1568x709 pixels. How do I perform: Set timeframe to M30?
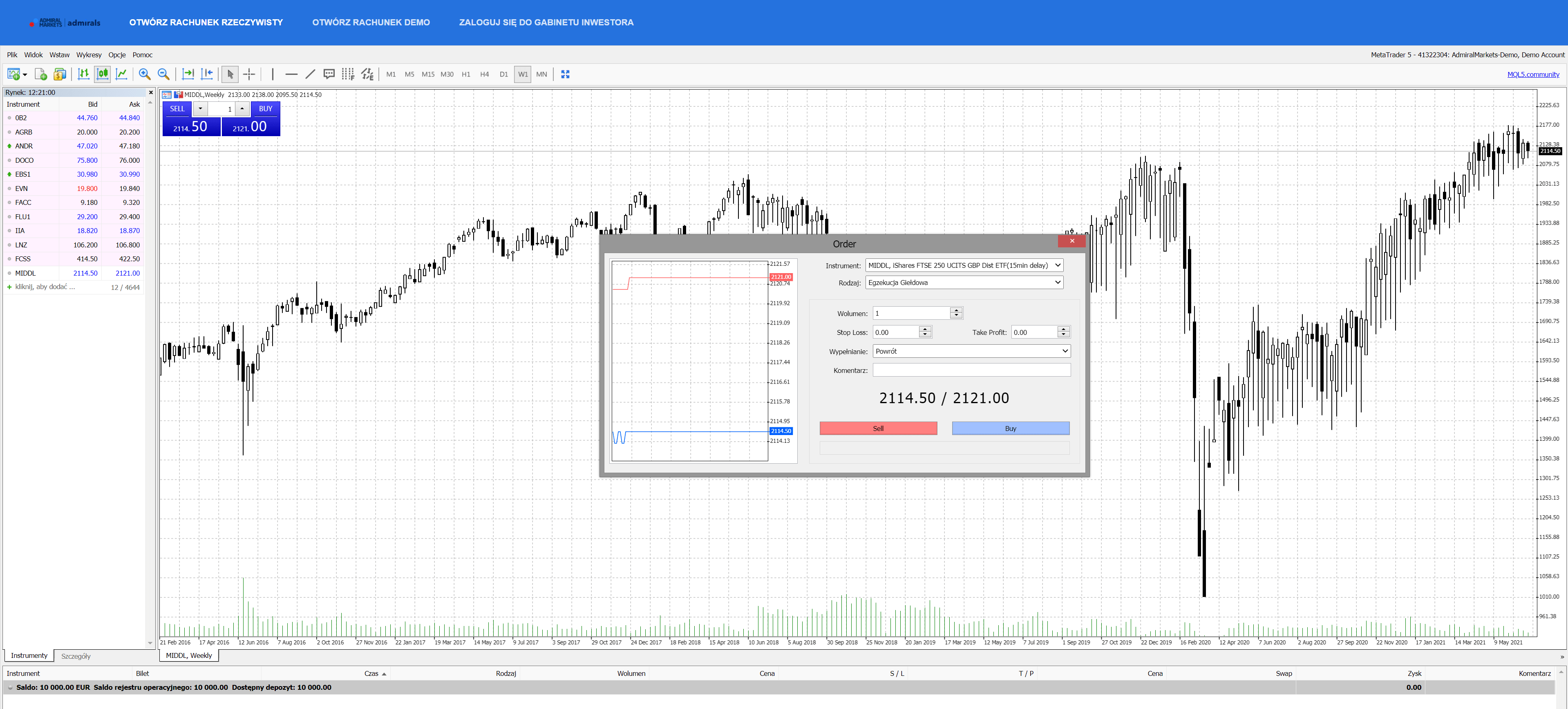click(x=447, y=74)
